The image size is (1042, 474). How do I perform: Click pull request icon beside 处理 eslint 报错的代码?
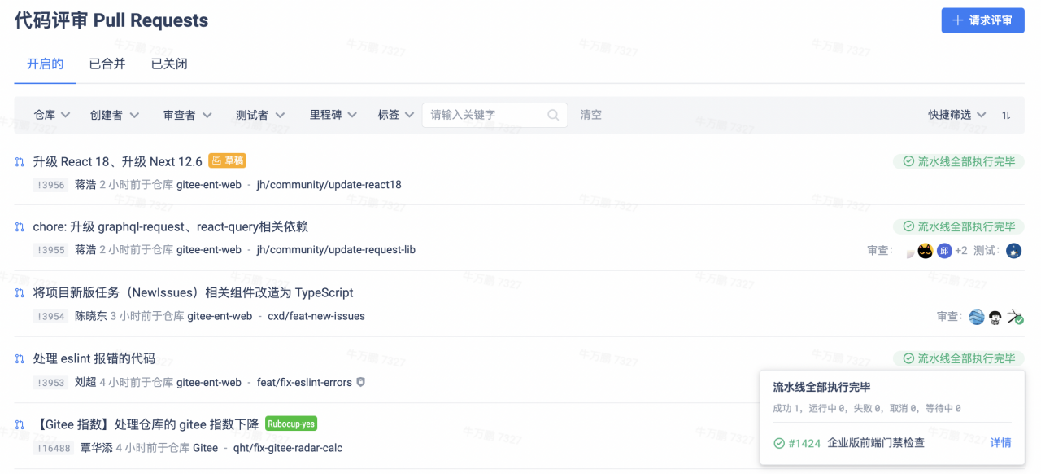pos(19,358)
